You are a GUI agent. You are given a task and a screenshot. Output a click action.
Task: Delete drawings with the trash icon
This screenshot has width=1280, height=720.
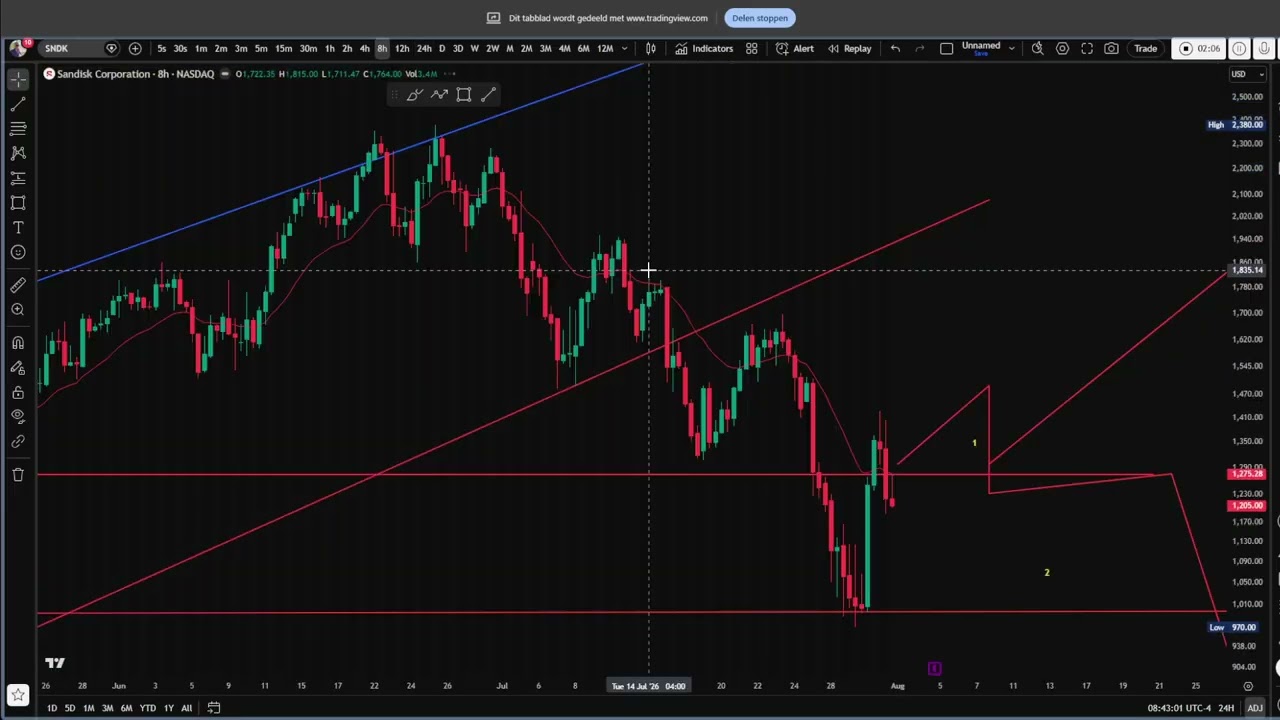pos(18,474)
